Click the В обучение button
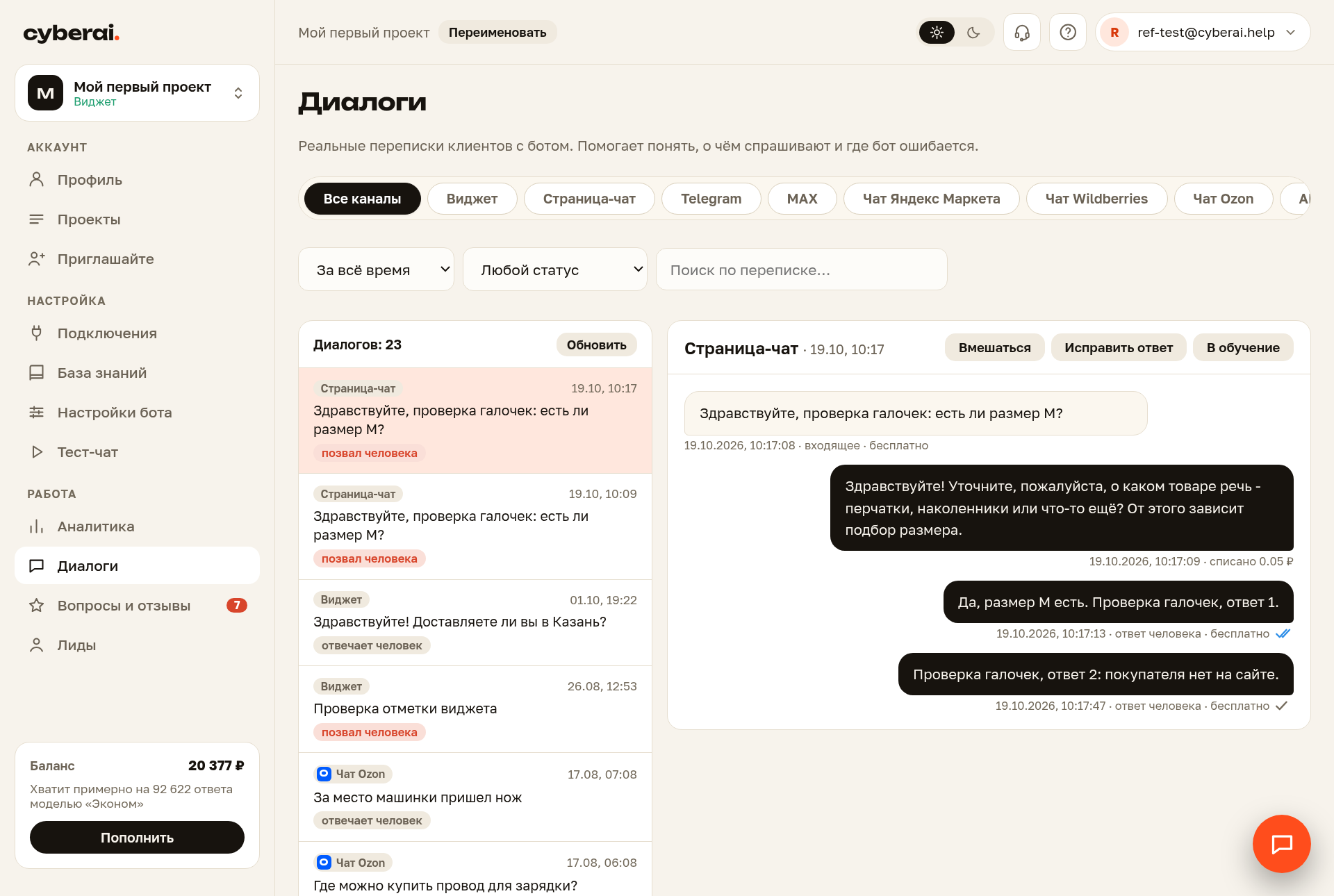 pos(1243,348)
